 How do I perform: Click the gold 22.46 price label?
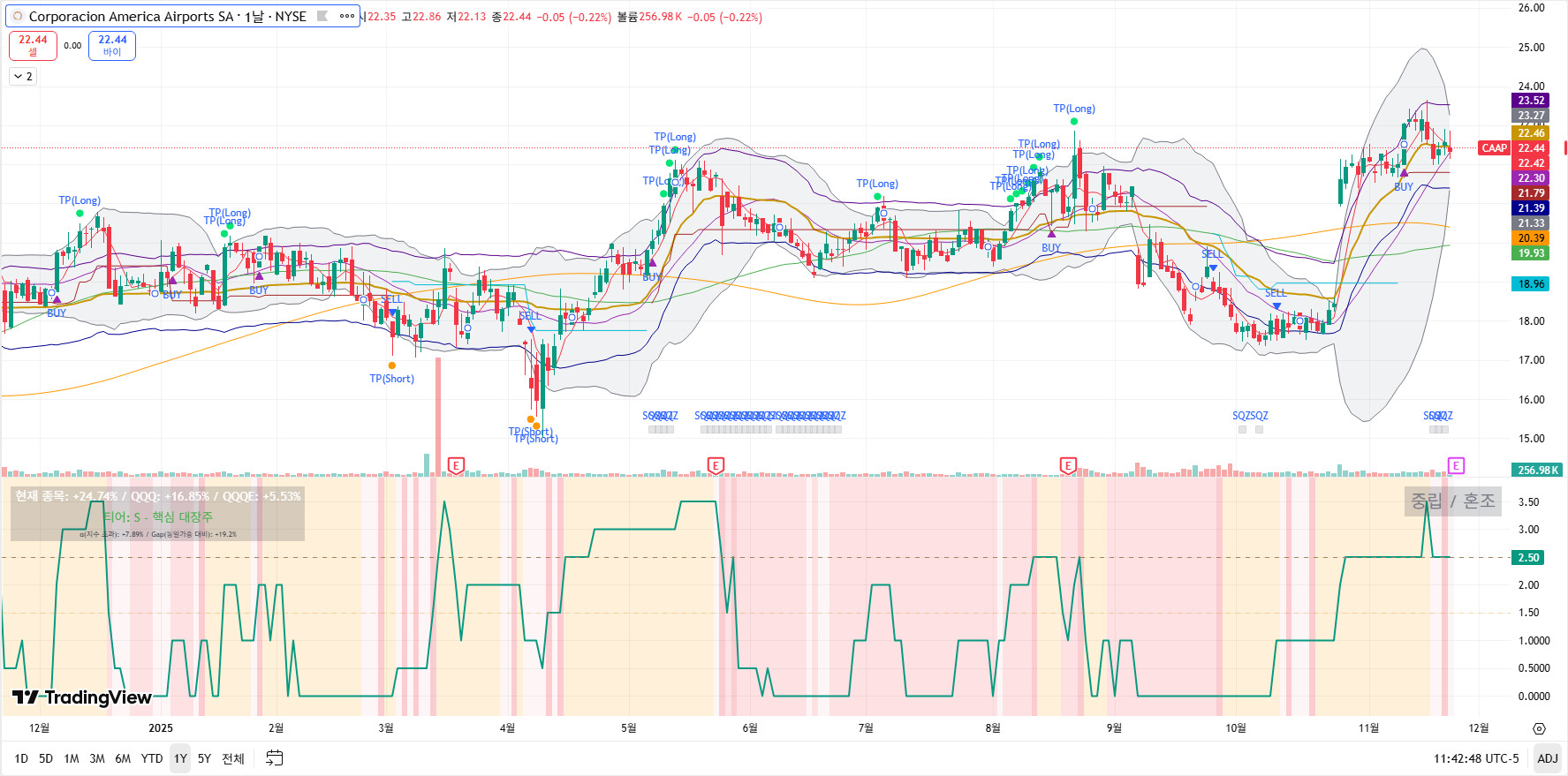(x=1531, y=133)
